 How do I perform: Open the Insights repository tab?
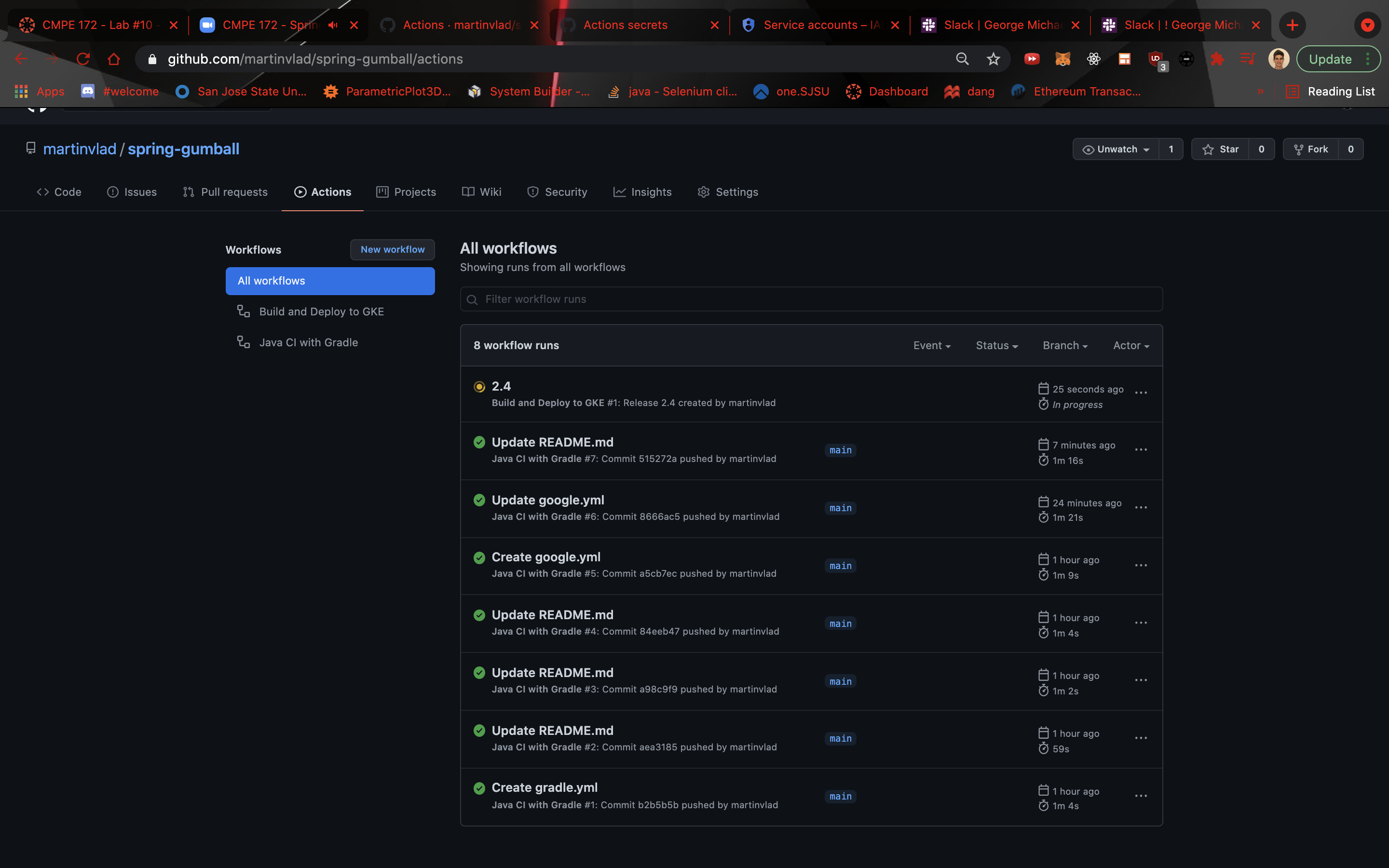click(x=642, y=192)
